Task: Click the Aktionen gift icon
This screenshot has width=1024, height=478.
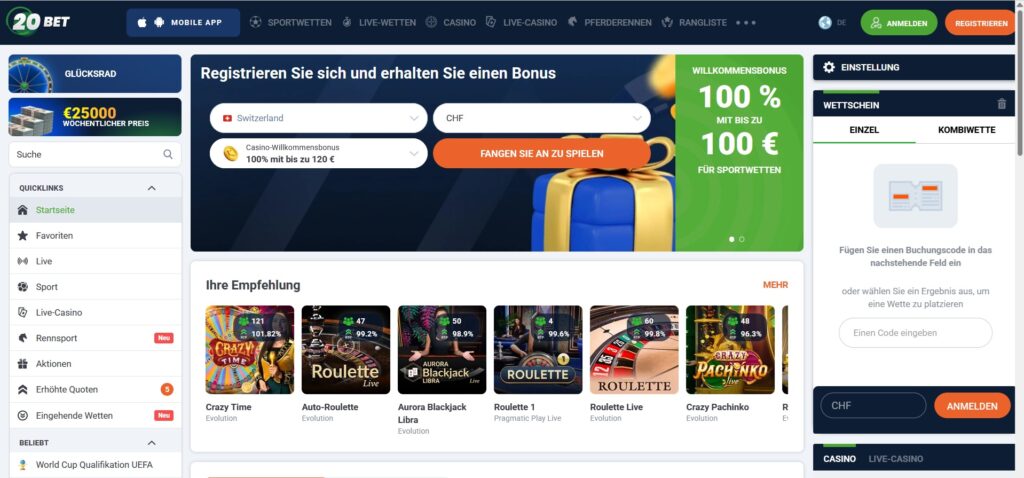Action: pyautogui.click(x=23, y=364)
